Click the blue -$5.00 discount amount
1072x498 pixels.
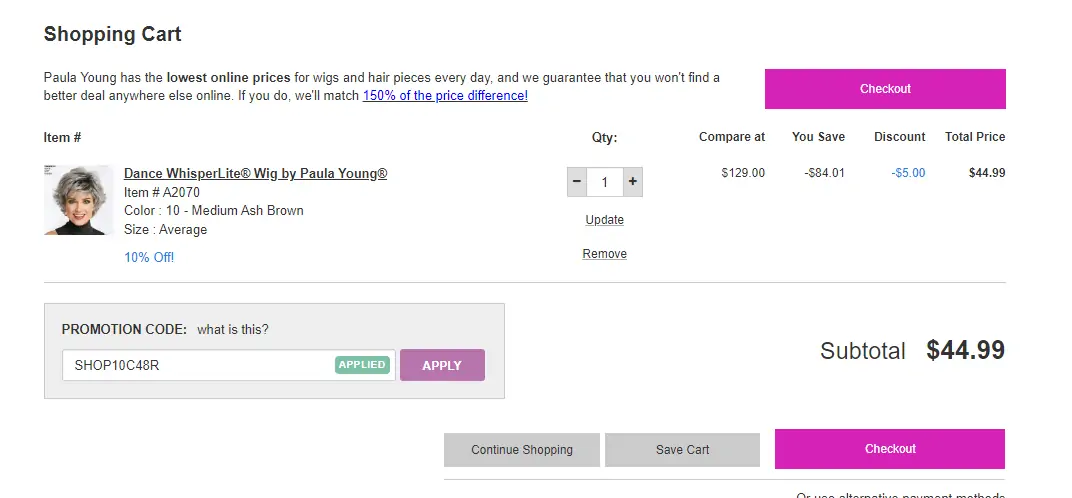pos(908,173)
